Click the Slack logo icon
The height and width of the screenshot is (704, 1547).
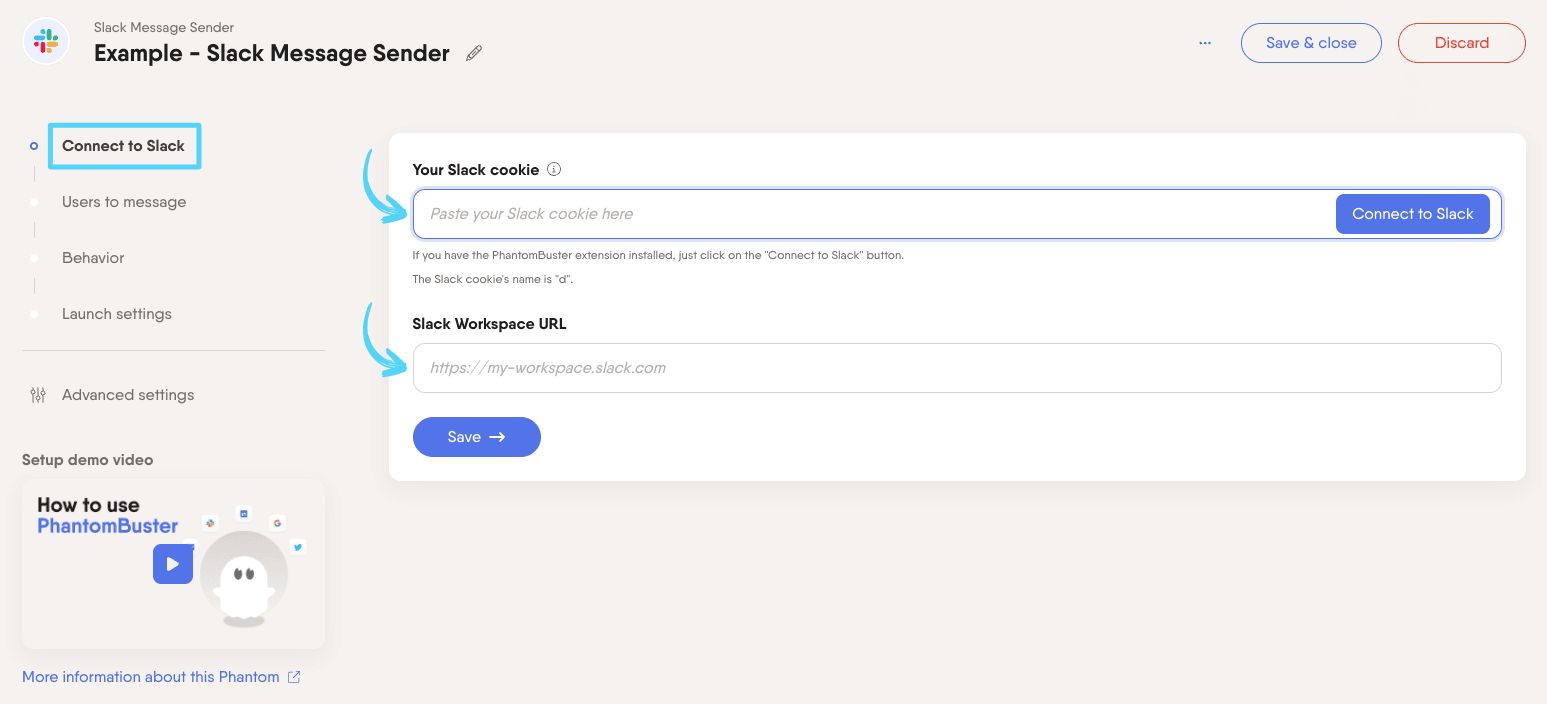[x=46, y=42]
